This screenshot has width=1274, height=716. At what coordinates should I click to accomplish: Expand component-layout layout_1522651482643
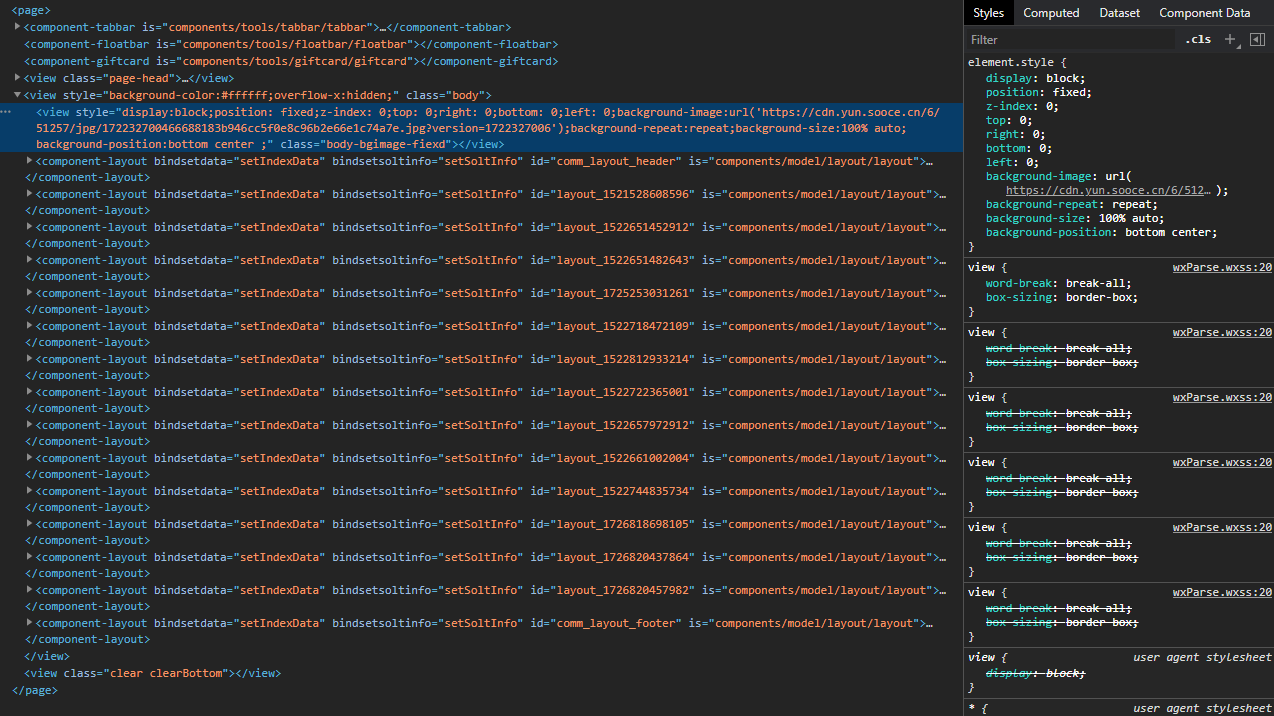[30, 259]
